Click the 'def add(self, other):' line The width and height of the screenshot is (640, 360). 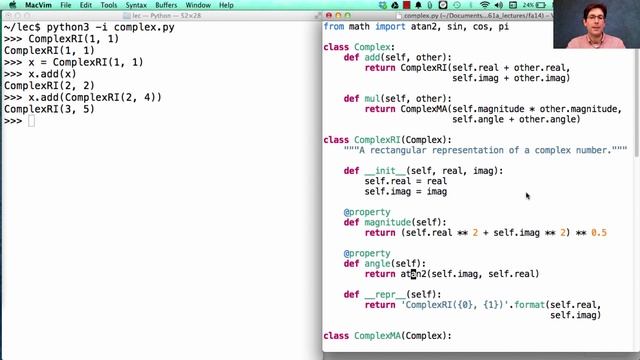point(398,57)
